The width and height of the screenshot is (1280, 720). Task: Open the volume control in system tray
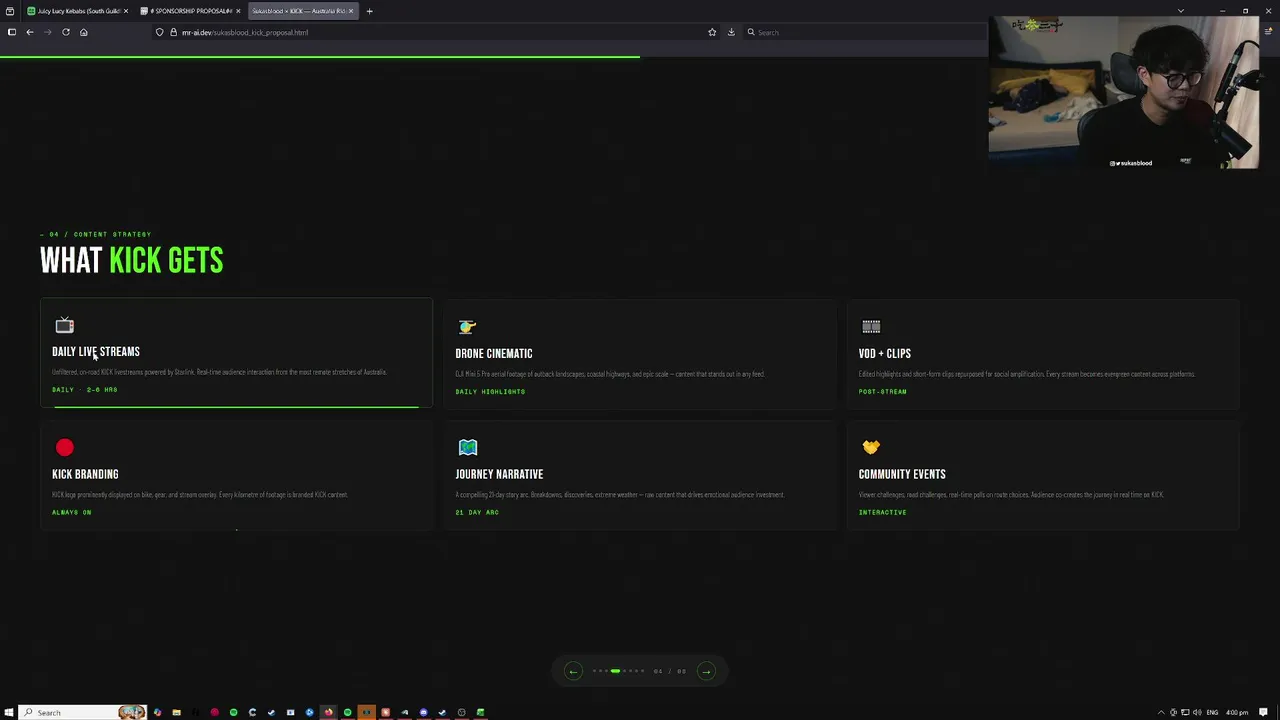tap(1197, 712)
